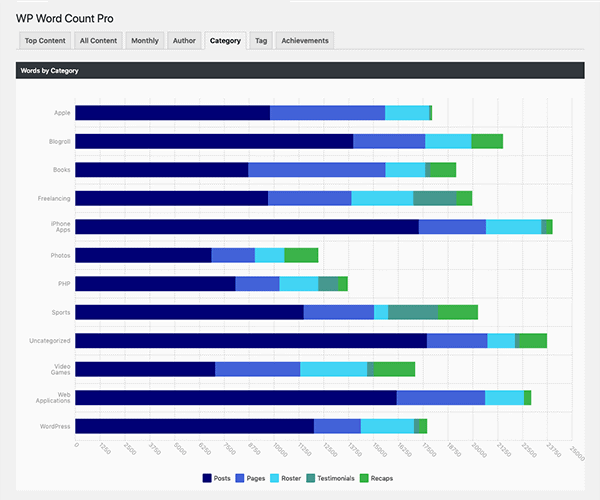The height and width of the screenshot is (500, 600).
Task: Click the Testimonials segment of Sports bar
Action: click(x=413, y=312)
